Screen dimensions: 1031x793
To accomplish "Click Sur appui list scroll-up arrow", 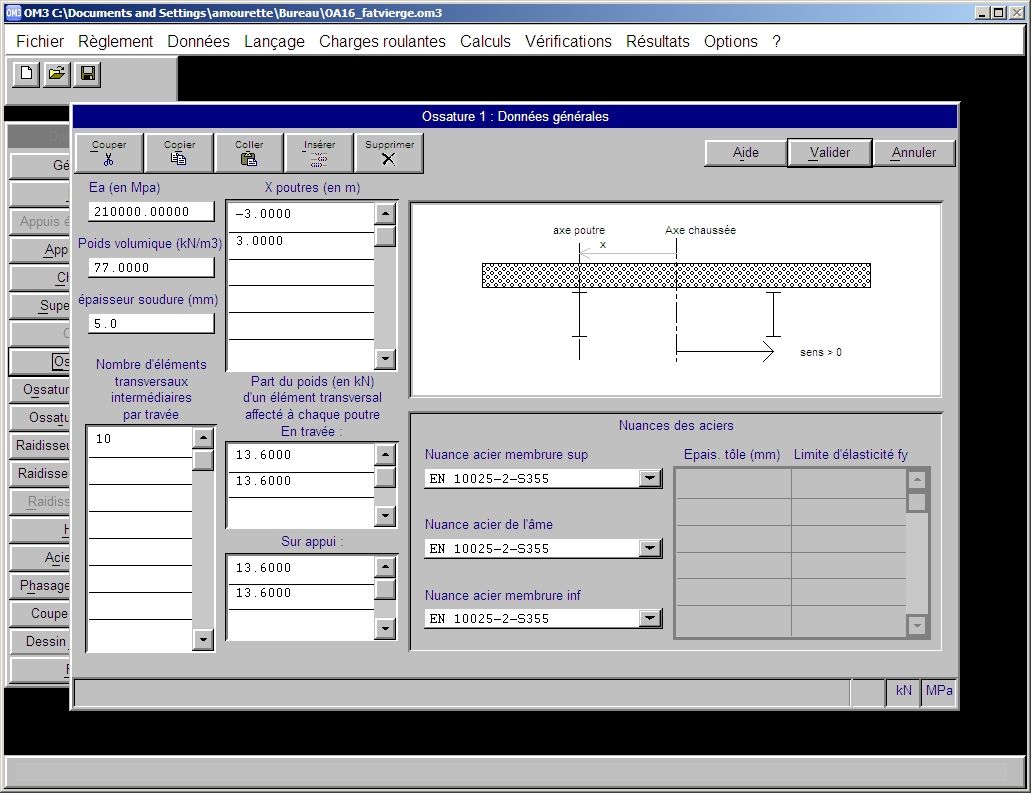I will click(385, 567).
